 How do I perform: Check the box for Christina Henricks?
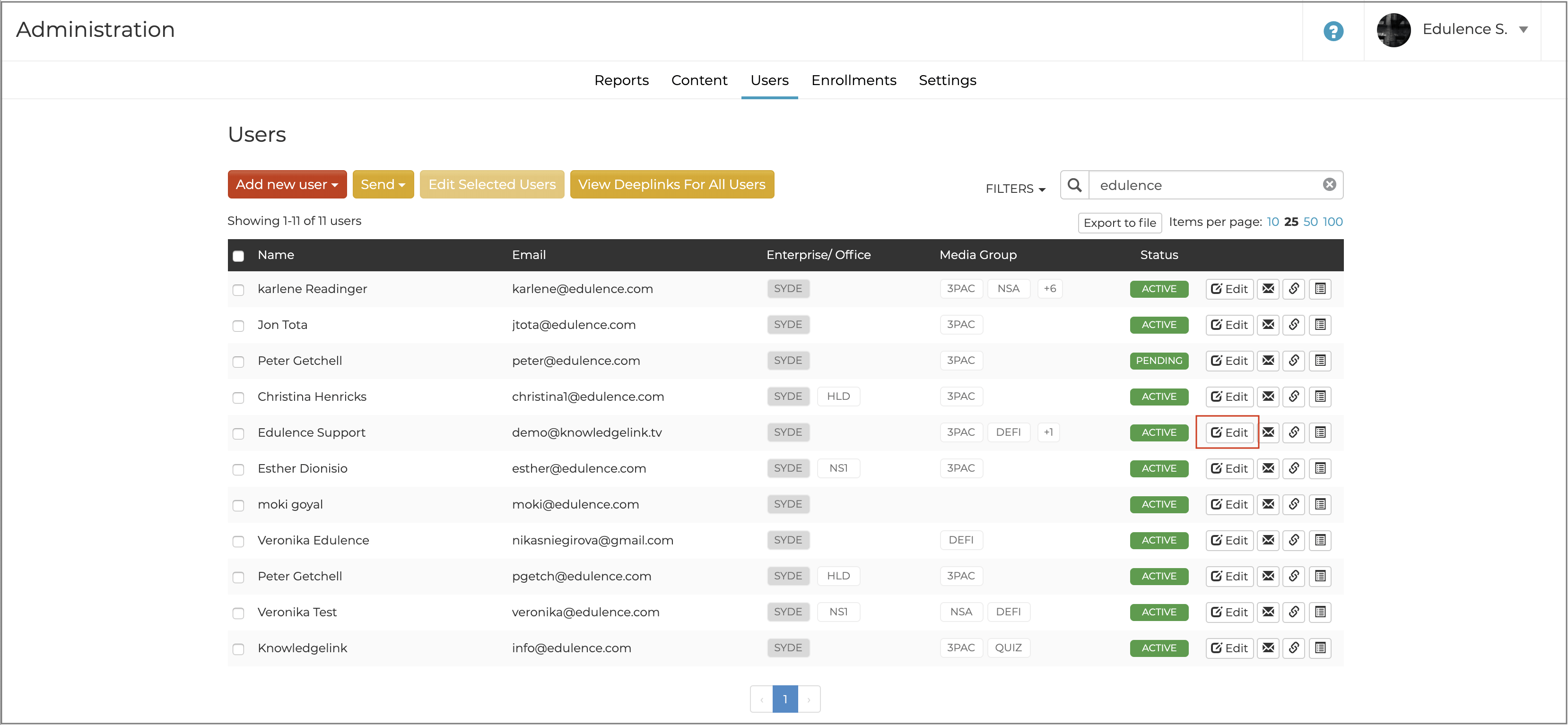tap(239, 398)
